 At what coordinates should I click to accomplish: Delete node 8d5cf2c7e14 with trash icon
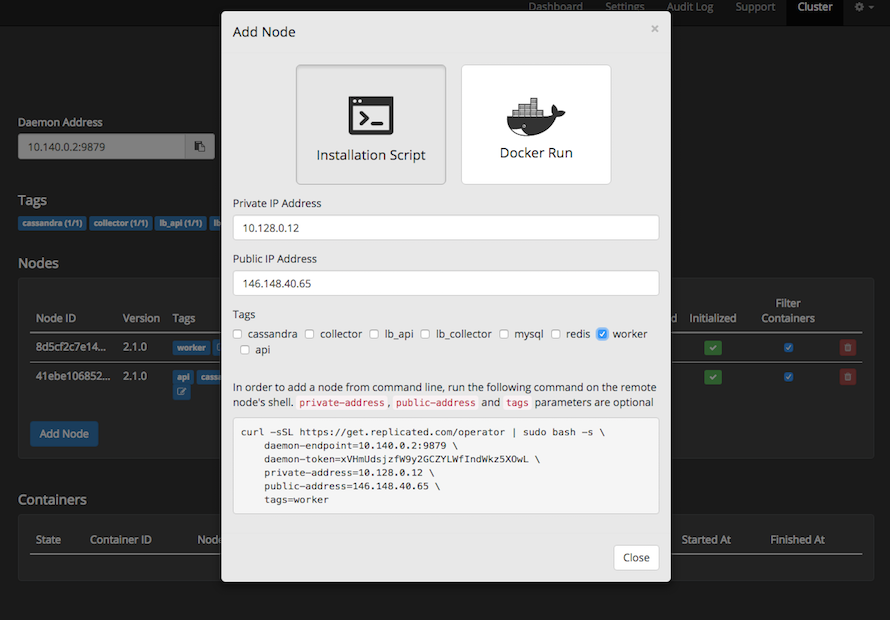pyautogui.click(x=847, y=347)
